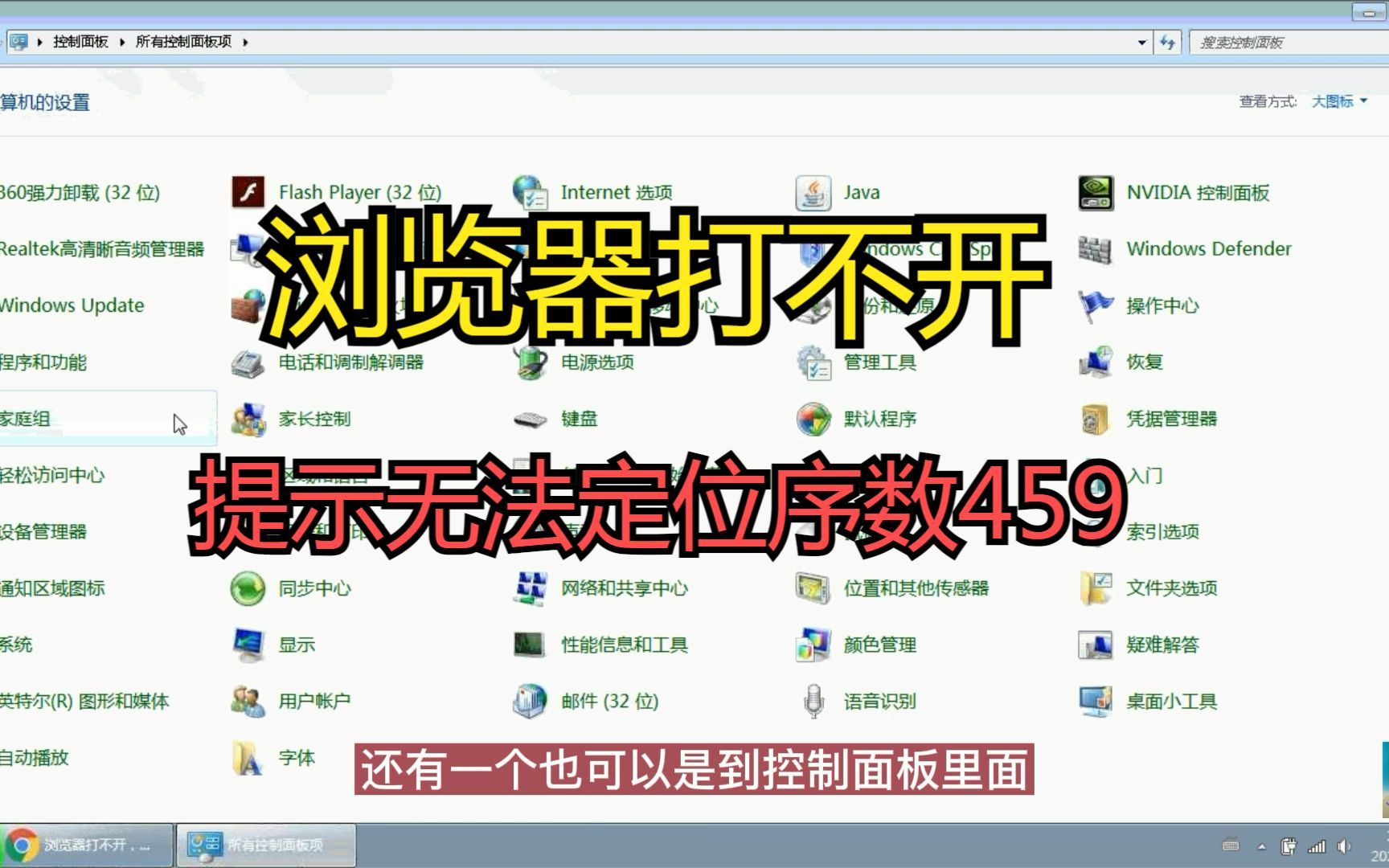1389x868 pixels.
Task: Expand the 大图标 view-mode dropdown
Action: [1339, 101]
